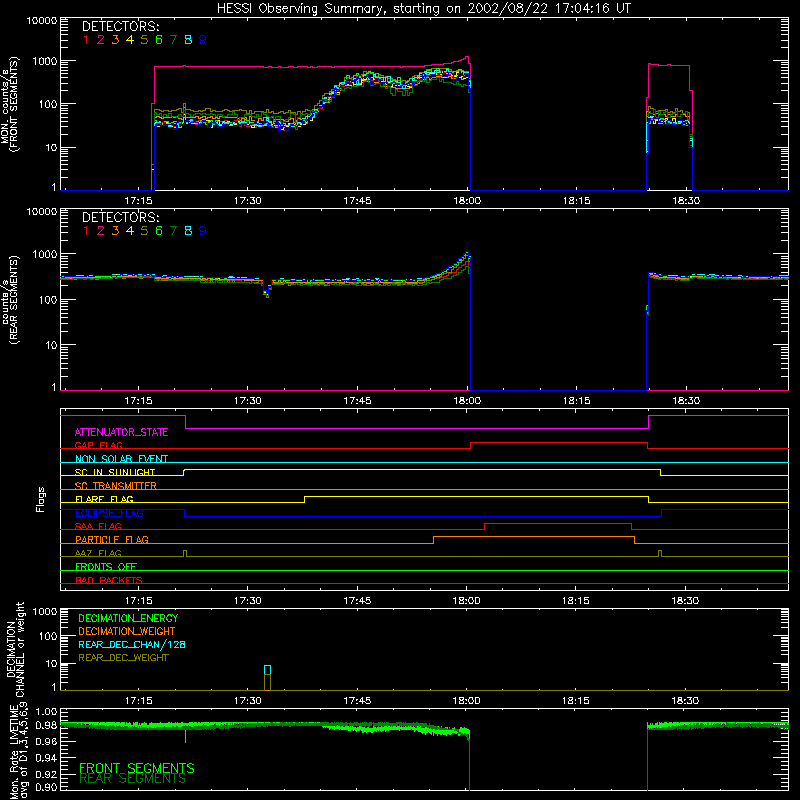Click 18:30 tick under the decimation panel
This screenshot has height=800, width=800.
(x=685, y=701)
